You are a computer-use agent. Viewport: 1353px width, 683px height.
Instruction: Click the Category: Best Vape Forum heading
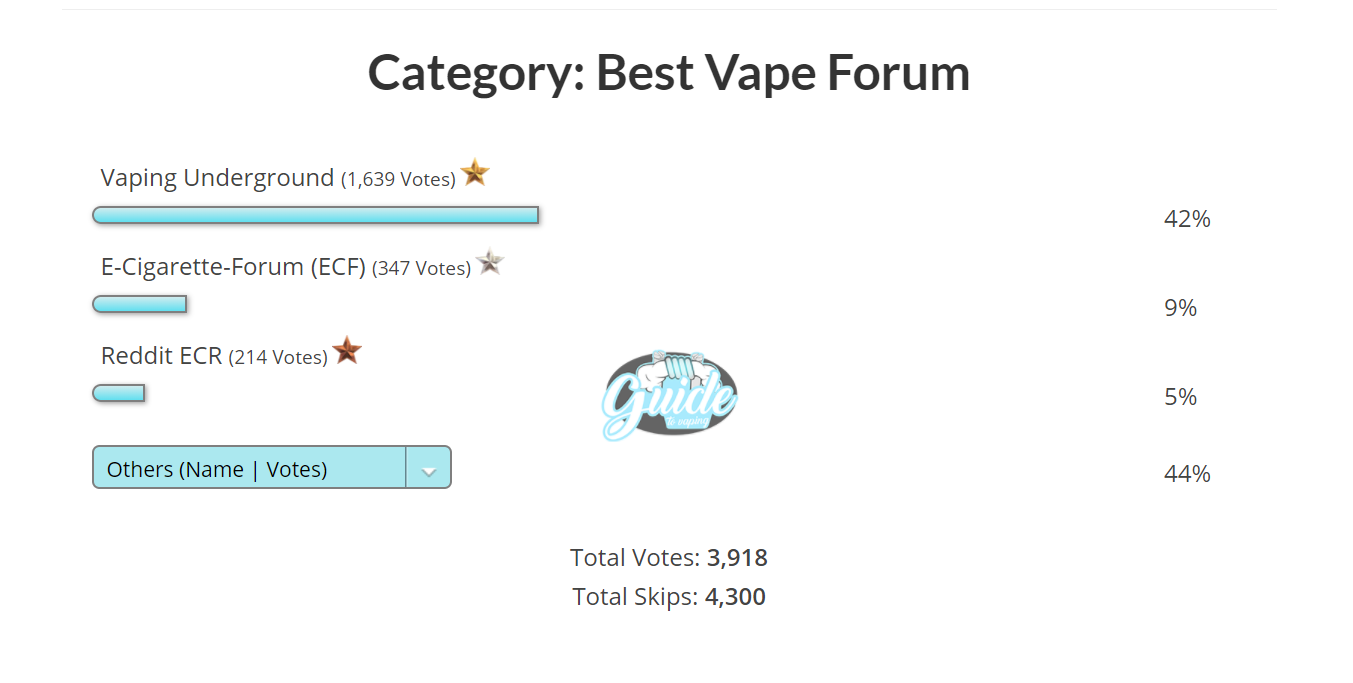coord(669,73)
